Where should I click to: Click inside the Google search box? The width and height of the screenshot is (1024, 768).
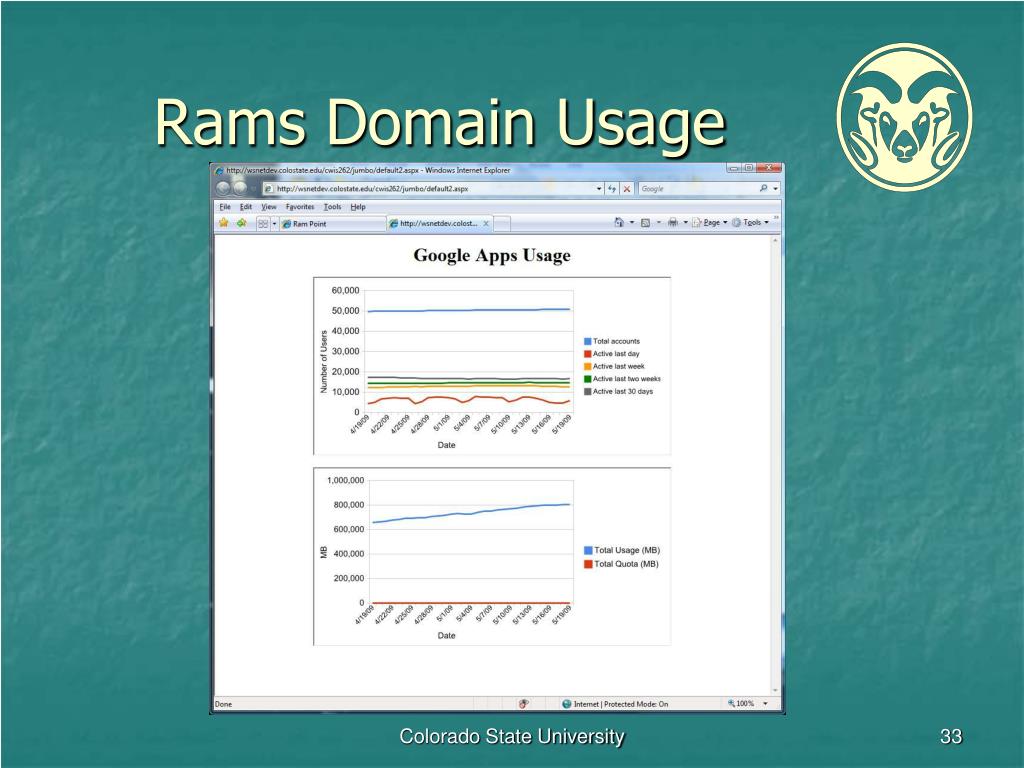(x=695, y=188)
